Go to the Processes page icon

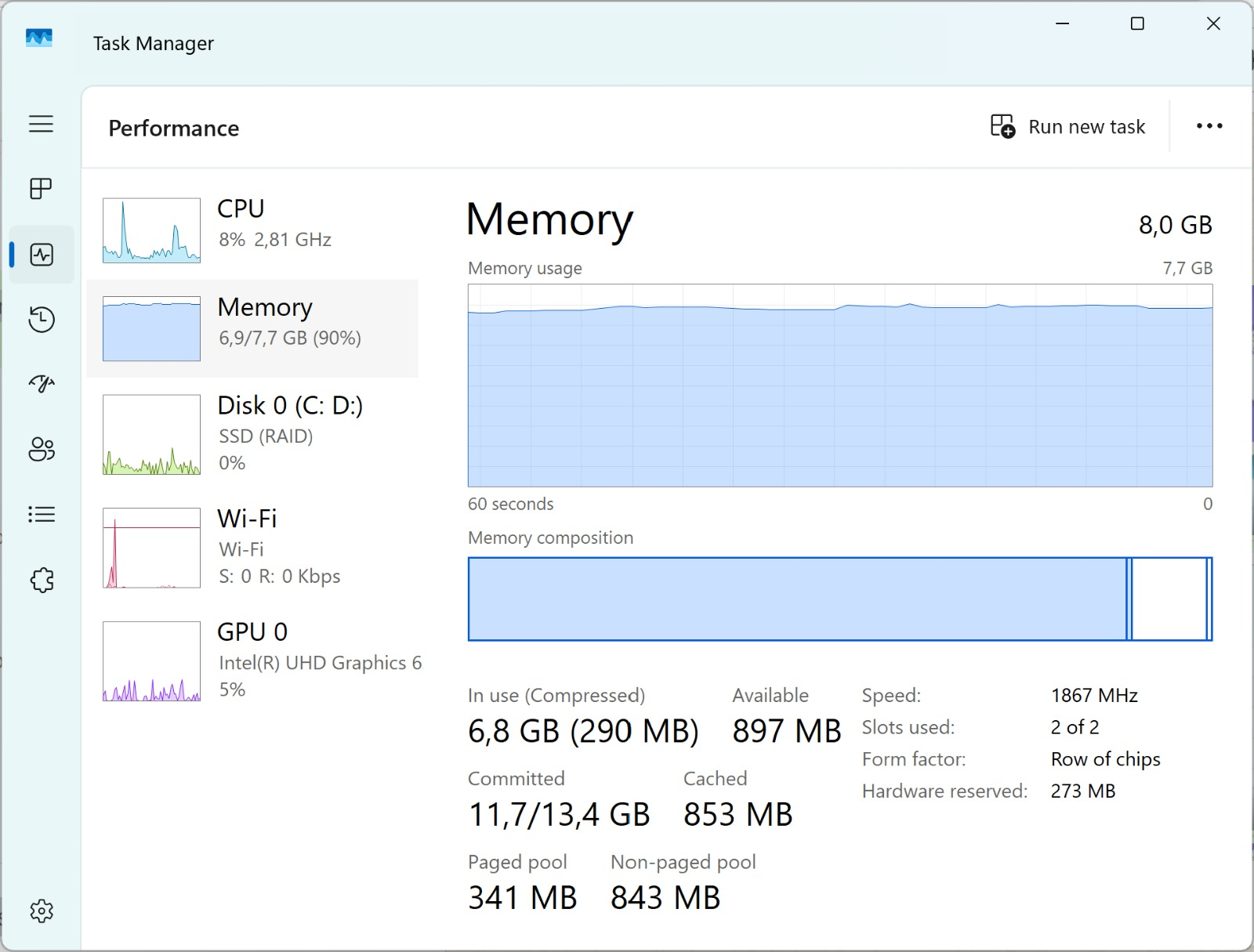(41, 189)
